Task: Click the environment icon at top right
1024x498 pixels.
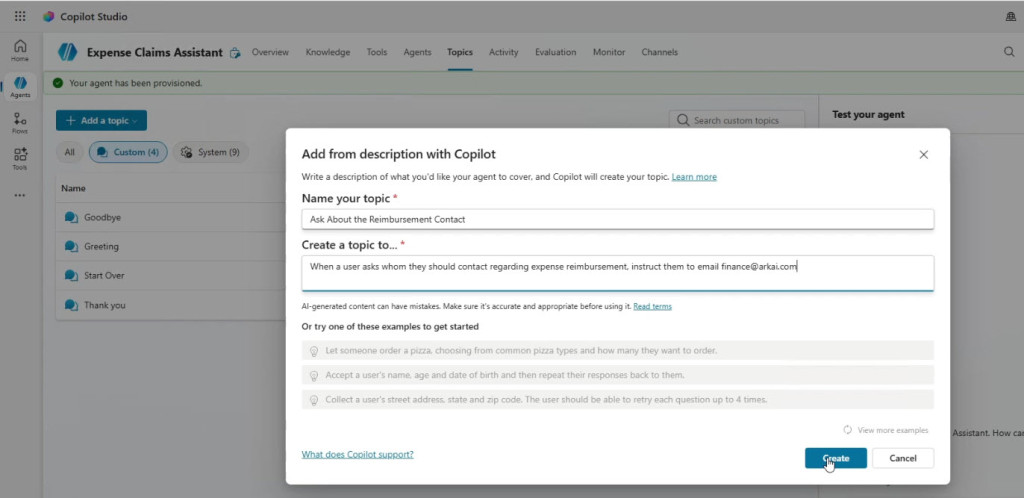Action: click(x=1010, y=17)
